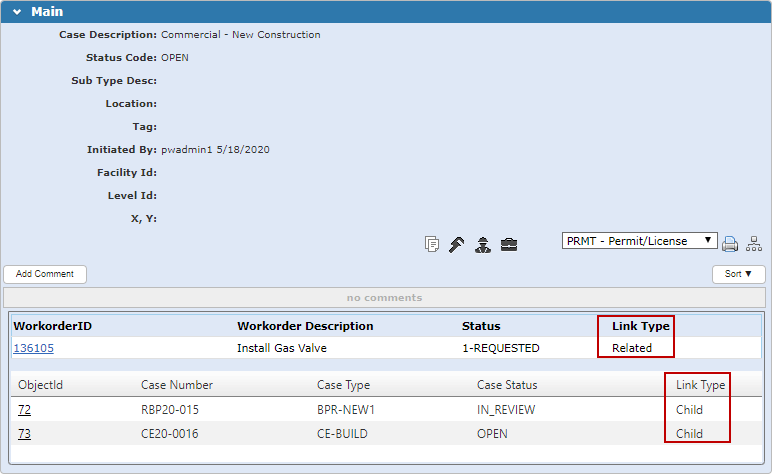Expand the Sort dropdown button
Screen dimensions: 772x474
click(x=738, y=274)
